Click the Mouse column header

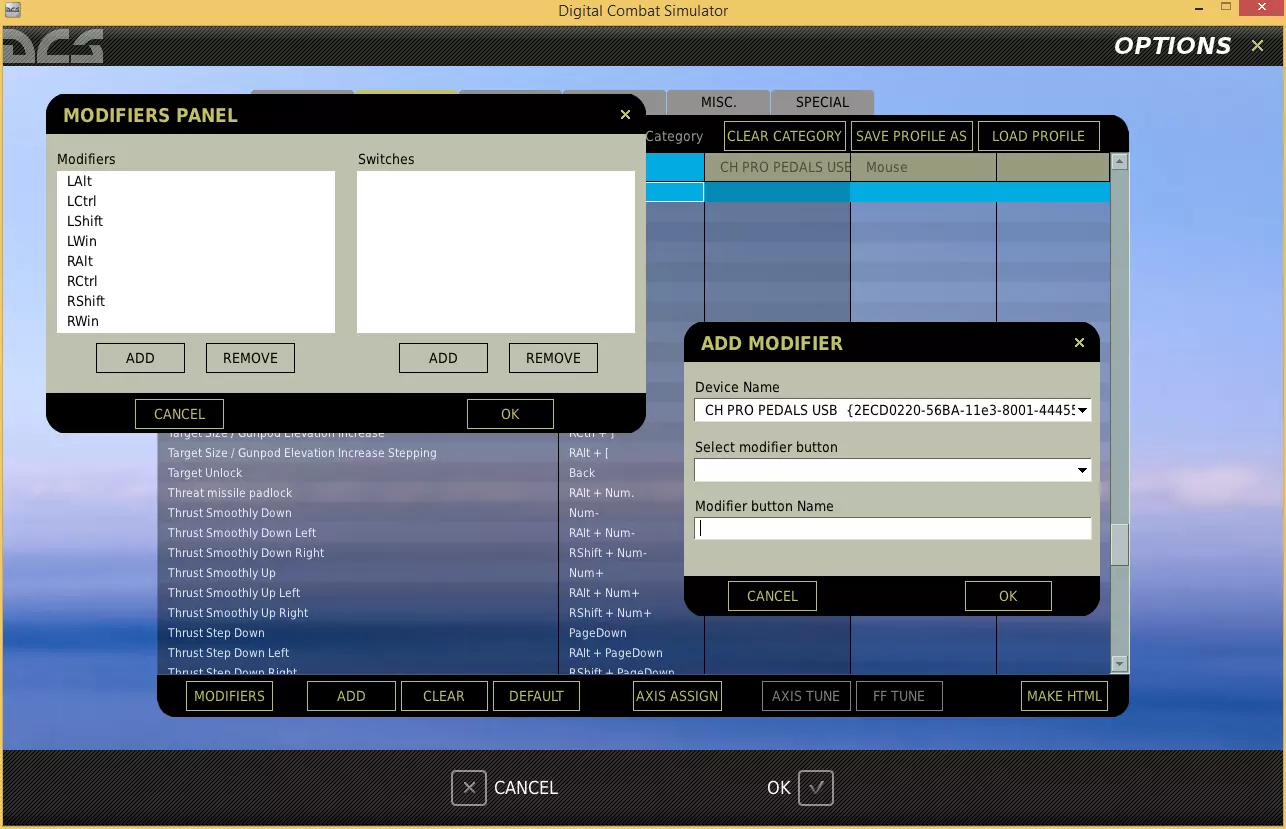coord(923,167)
